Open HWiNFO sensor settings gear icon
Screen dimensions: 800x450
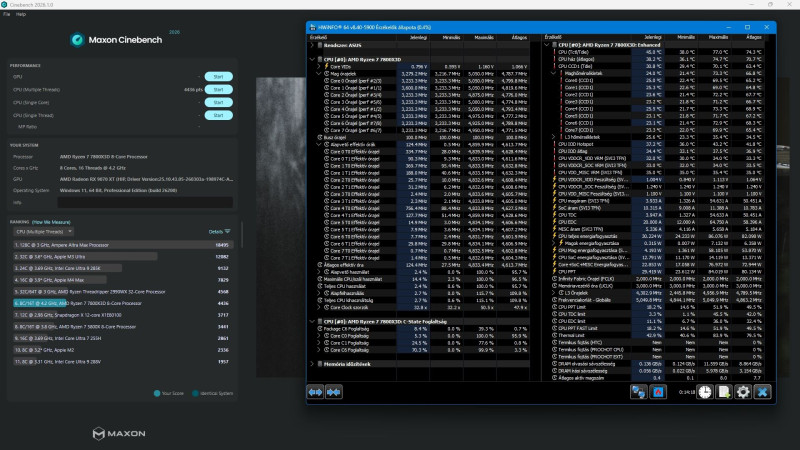coord(743,392)
